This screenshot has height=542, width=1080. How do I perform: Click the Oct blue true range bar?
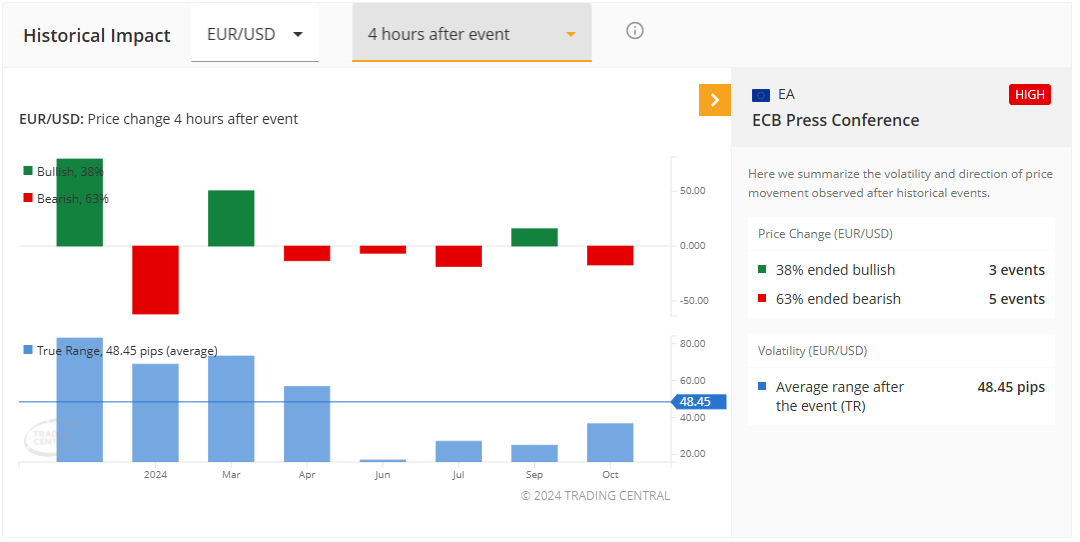pyautogui.click(x=610, y=443)
